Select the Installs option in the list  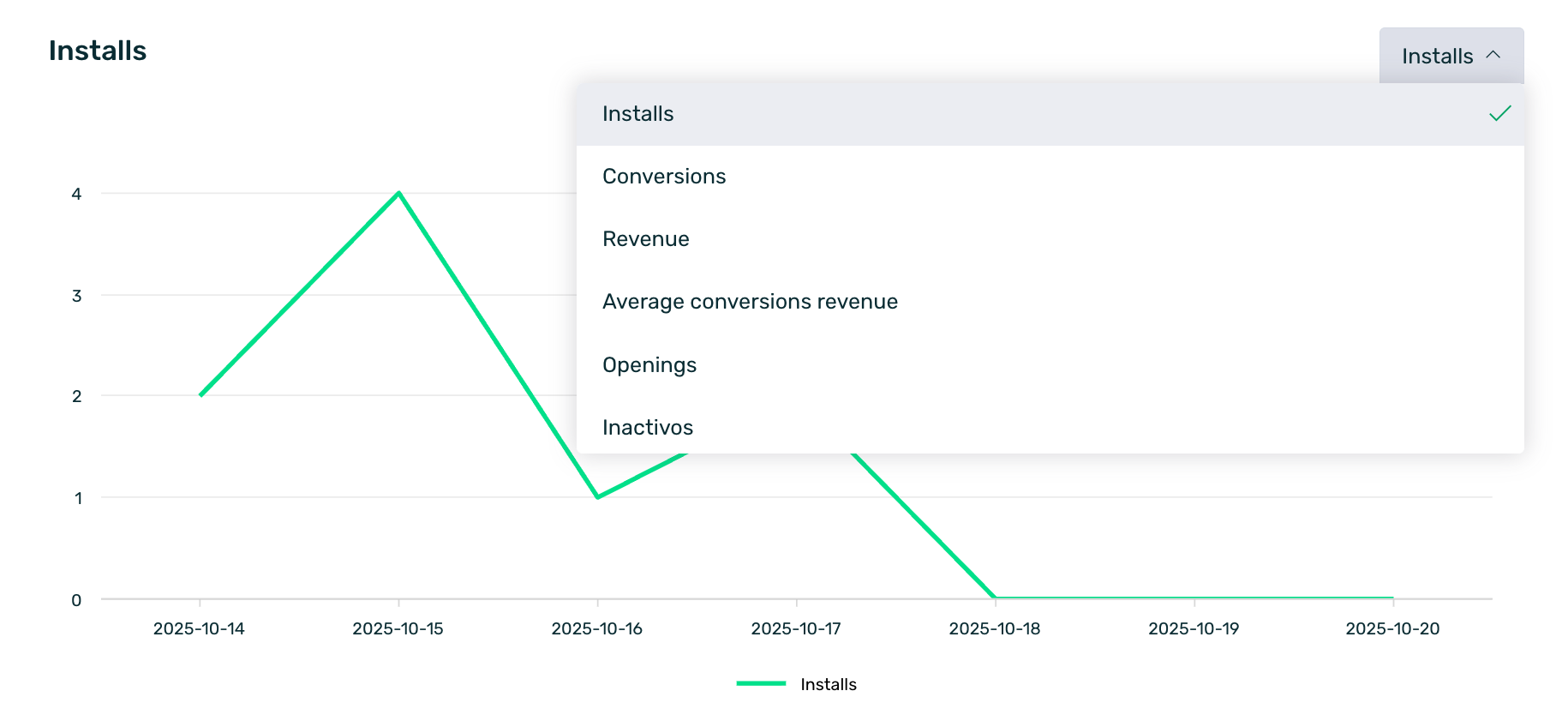(638, 114)
